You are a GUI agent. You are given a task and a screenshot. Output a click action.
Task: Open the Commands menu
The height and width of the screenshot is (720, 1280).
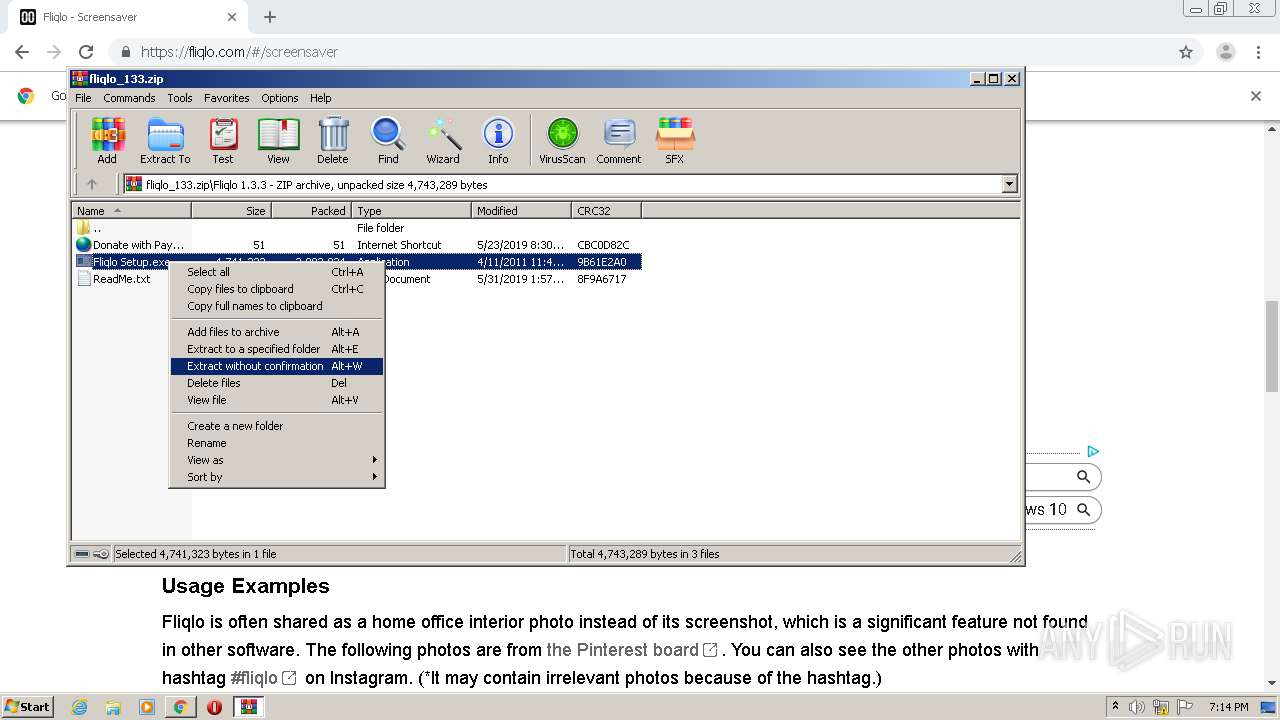129,98
